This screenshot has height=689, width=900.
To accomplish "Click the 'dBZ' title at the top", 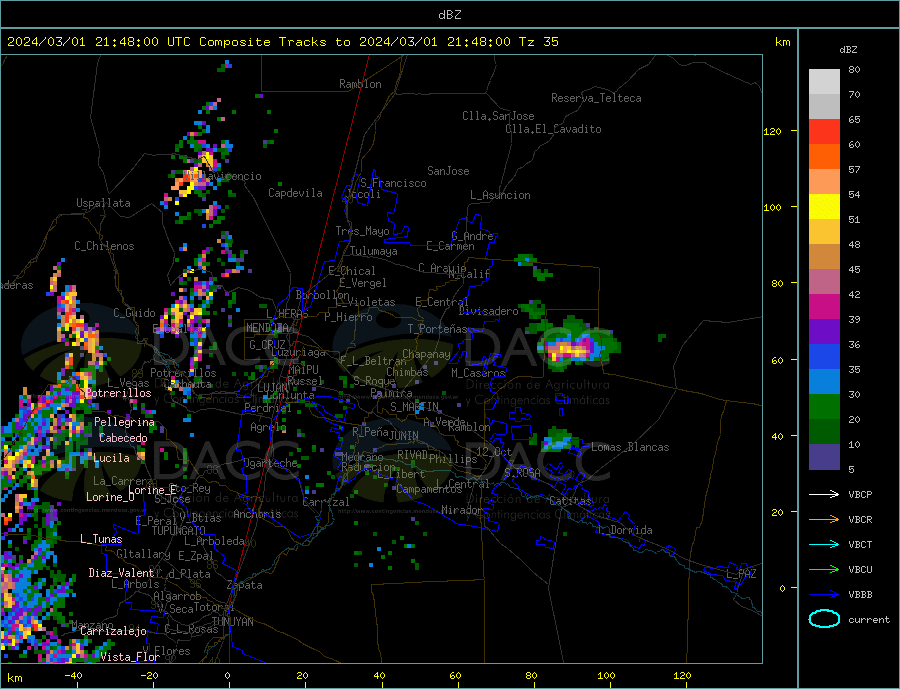I will pyautogui.click(x=449, y=15).
